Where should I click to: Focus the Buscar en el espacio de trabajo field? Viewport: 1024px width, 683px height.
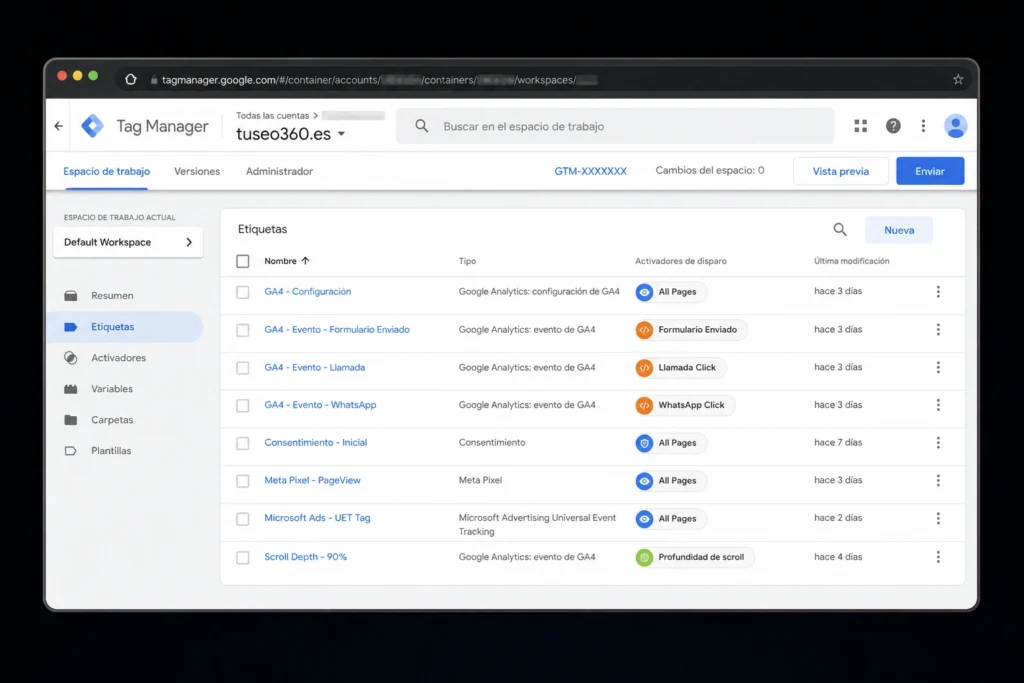(615, 126)
